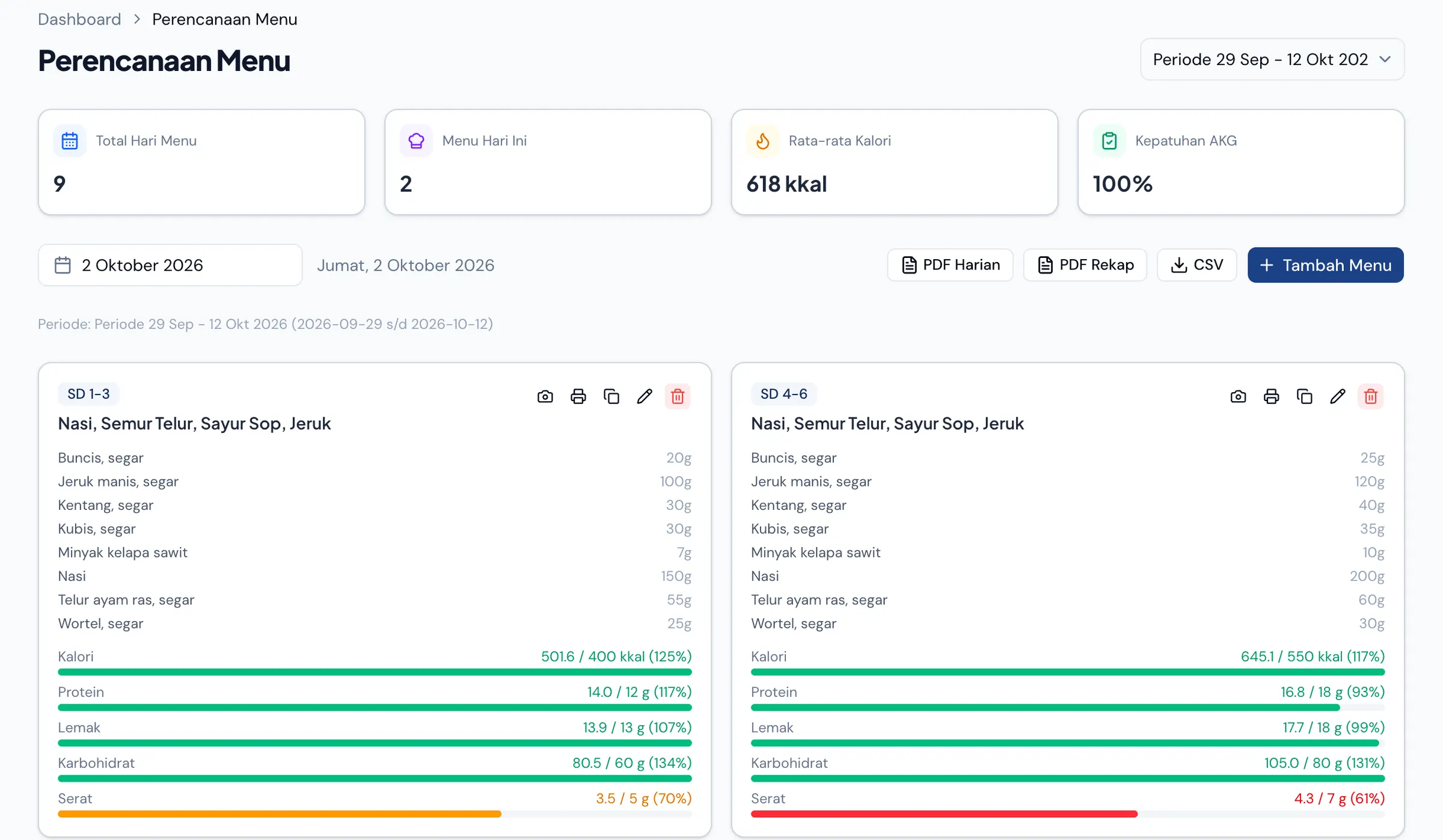Select the Kepatuhan AKG stat card
The height and width of the screenshot is (840, 1443).
(x=1241, y=162)
